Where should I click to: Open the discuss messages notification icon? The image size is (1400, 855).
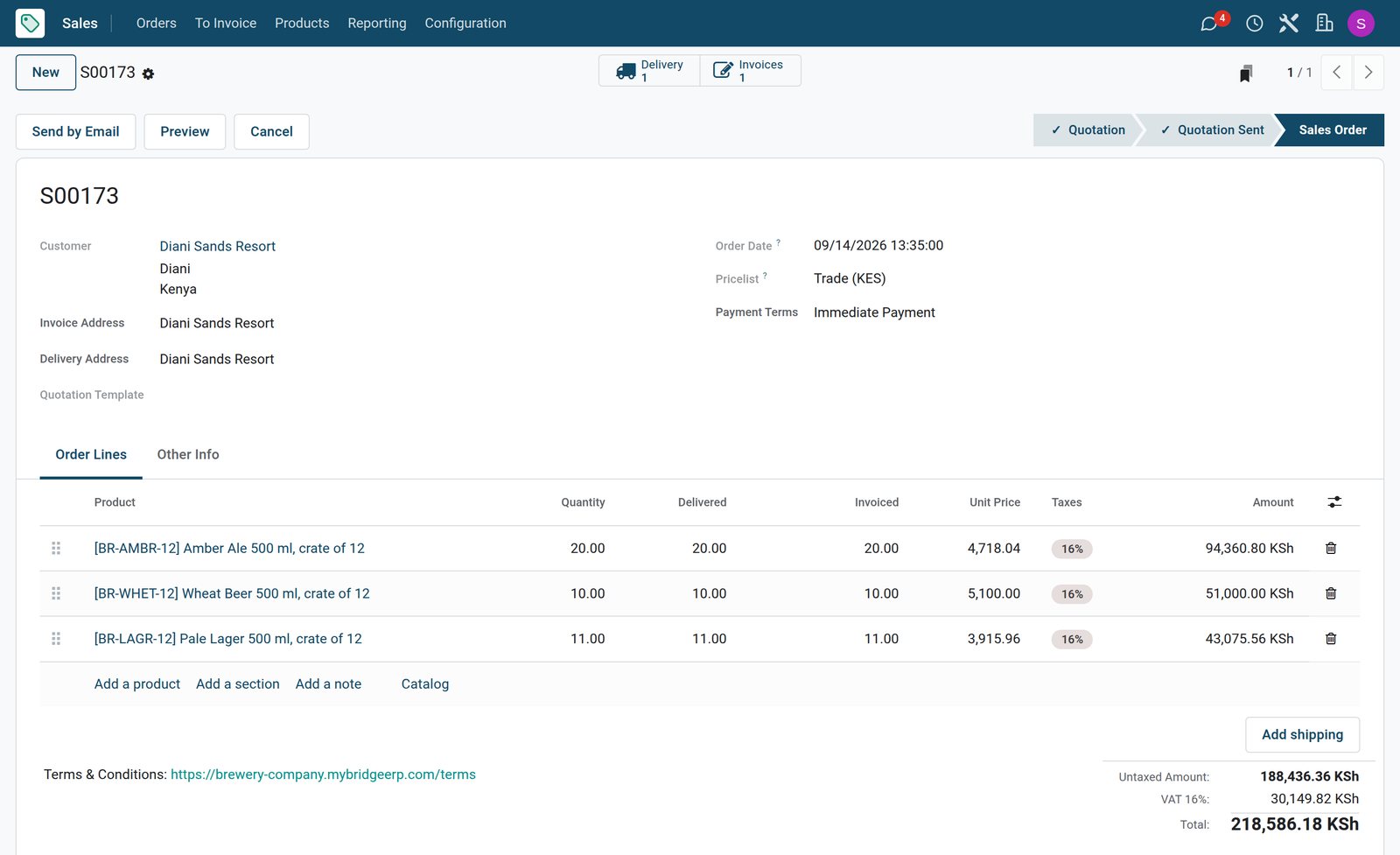click(1209, 23)
